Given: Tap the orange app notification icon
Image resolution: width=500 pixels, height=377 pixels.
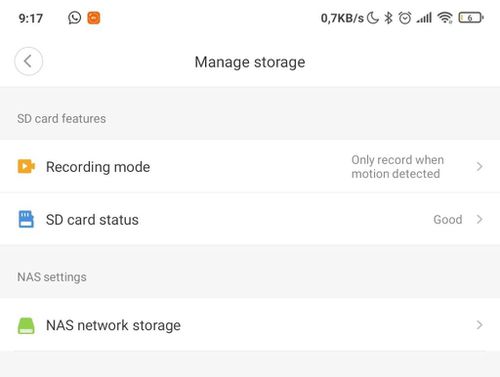Looking at the screenshot, I should coord(94,18).
